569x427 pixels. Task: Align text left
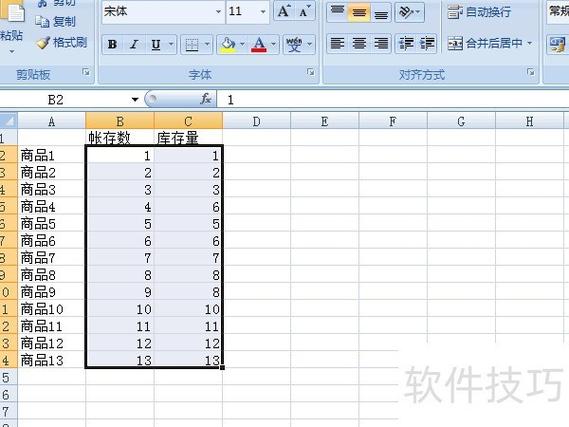[x=337, y=44]
